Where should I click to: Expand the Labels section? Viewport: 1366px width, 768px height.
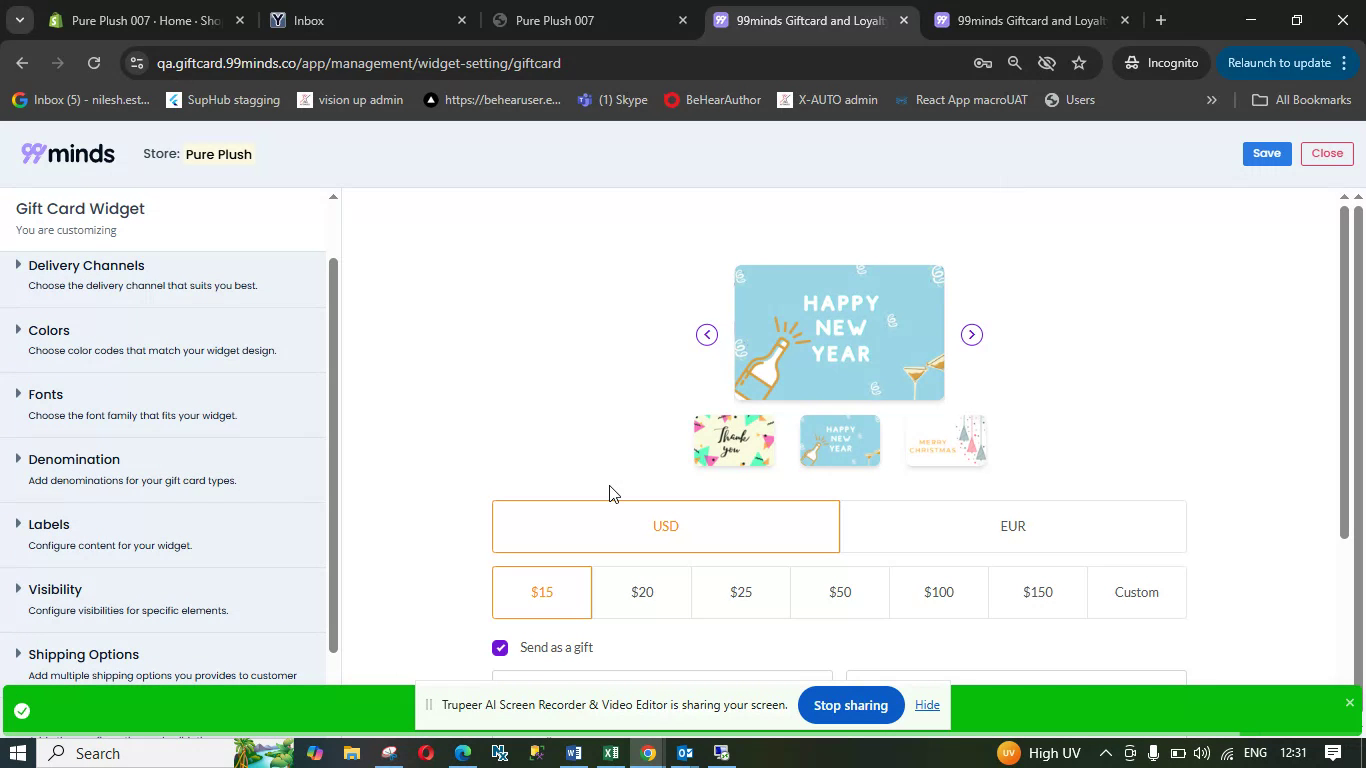pyautogui.click(x=163, y=534)
